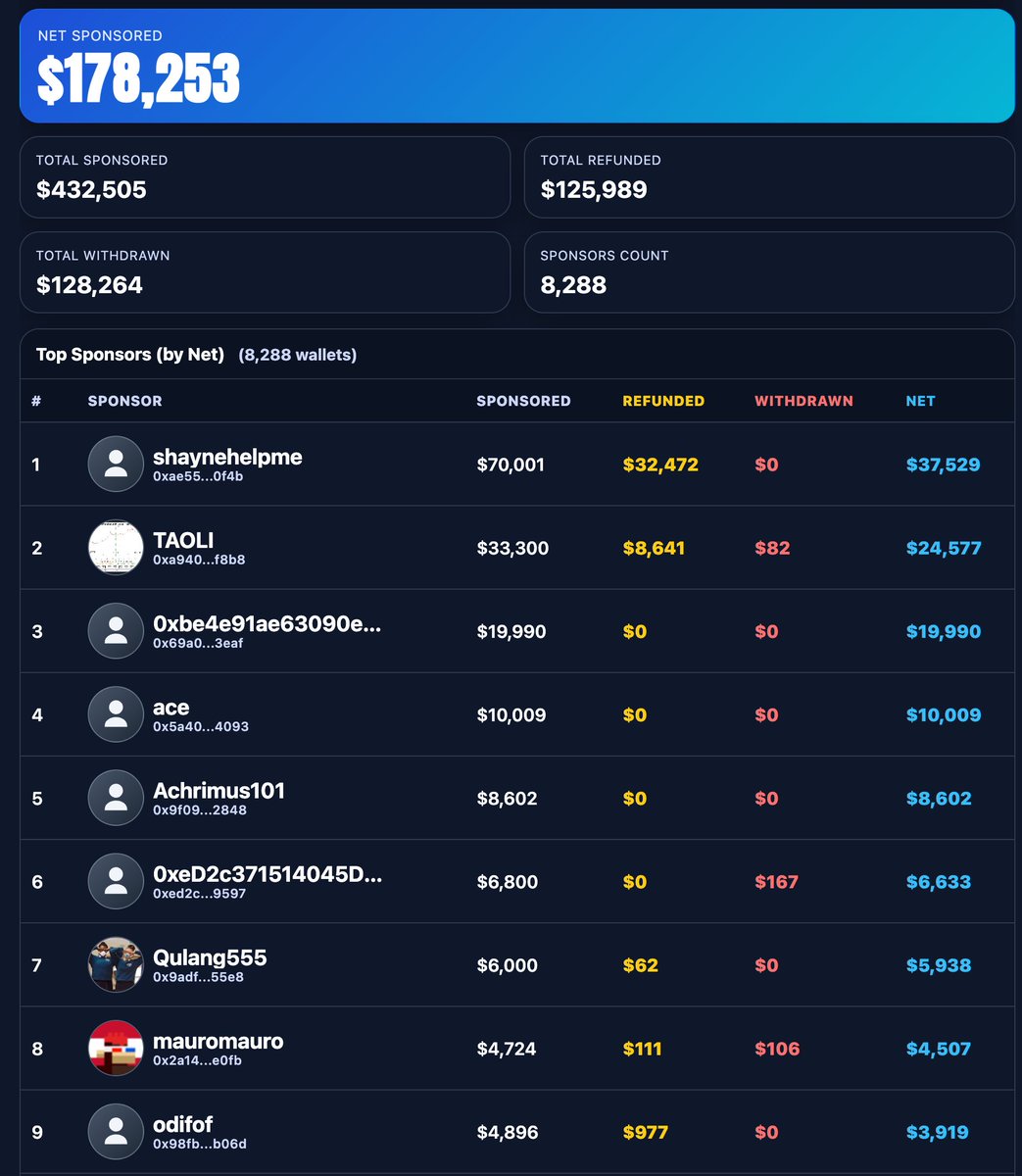
Task: Click the SPONSORS COUNT card
Action: coord(770,272)
